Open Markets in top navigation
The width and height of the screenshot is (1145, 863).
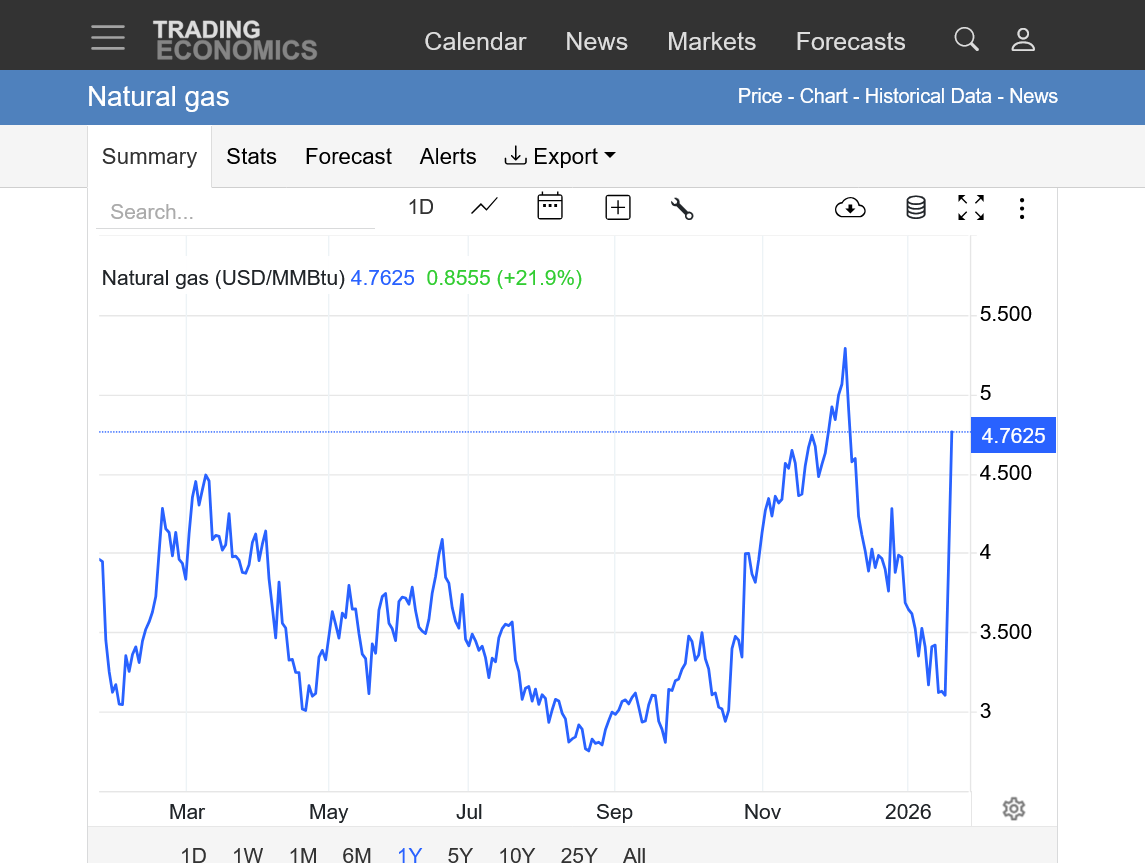711,41
